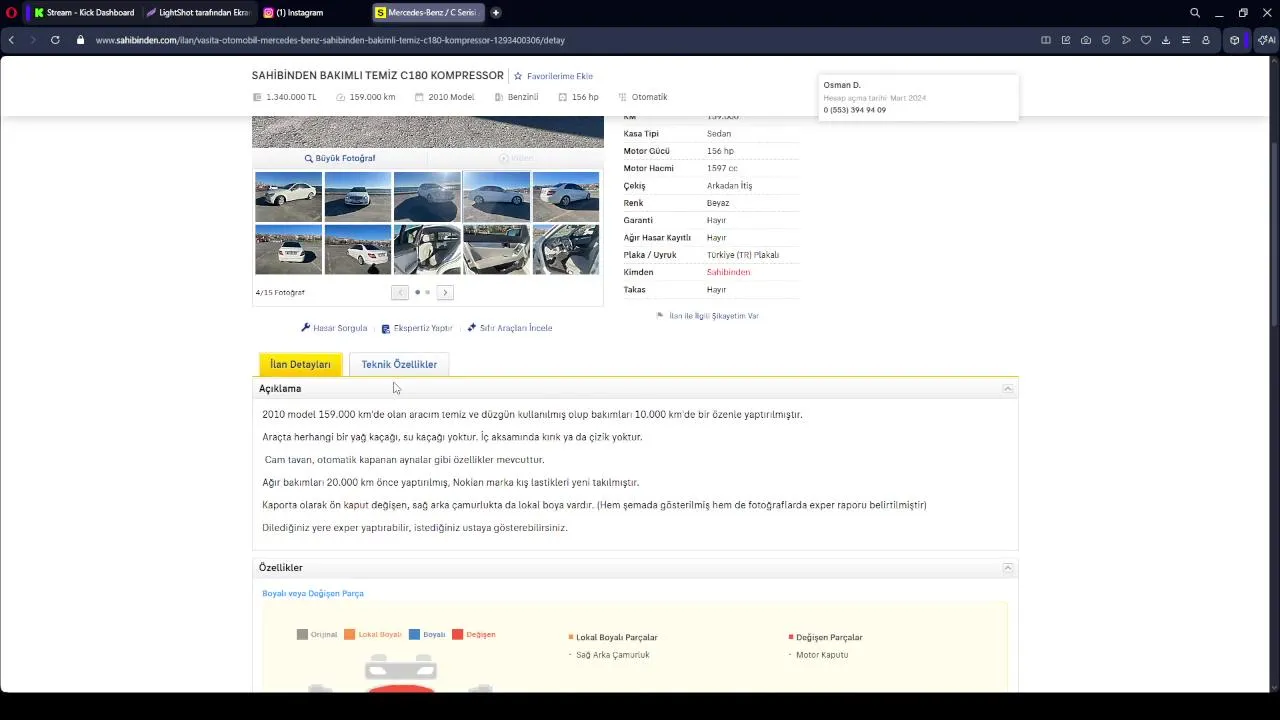This screenshot has height=720, width=1280.
Task: Click the gray Orijinal legend swatch
Action: click(302, 634)
